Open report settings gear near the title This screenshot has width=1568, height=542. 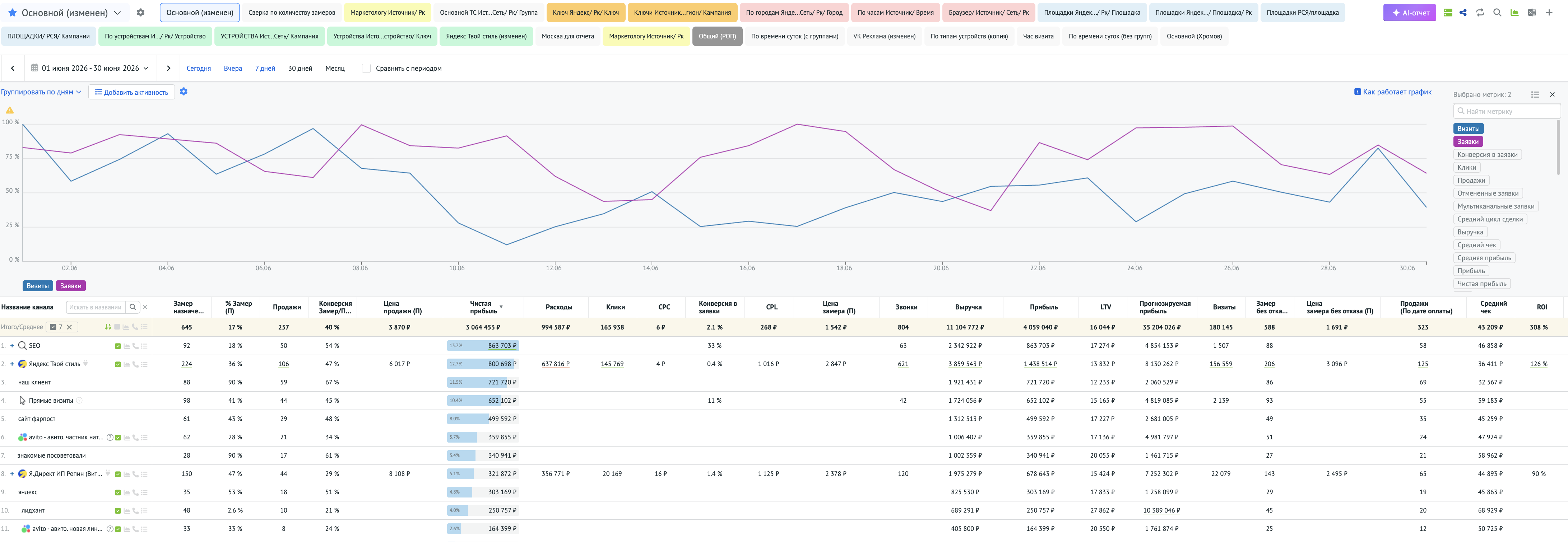pyautogui.click(x=141, y=12)
